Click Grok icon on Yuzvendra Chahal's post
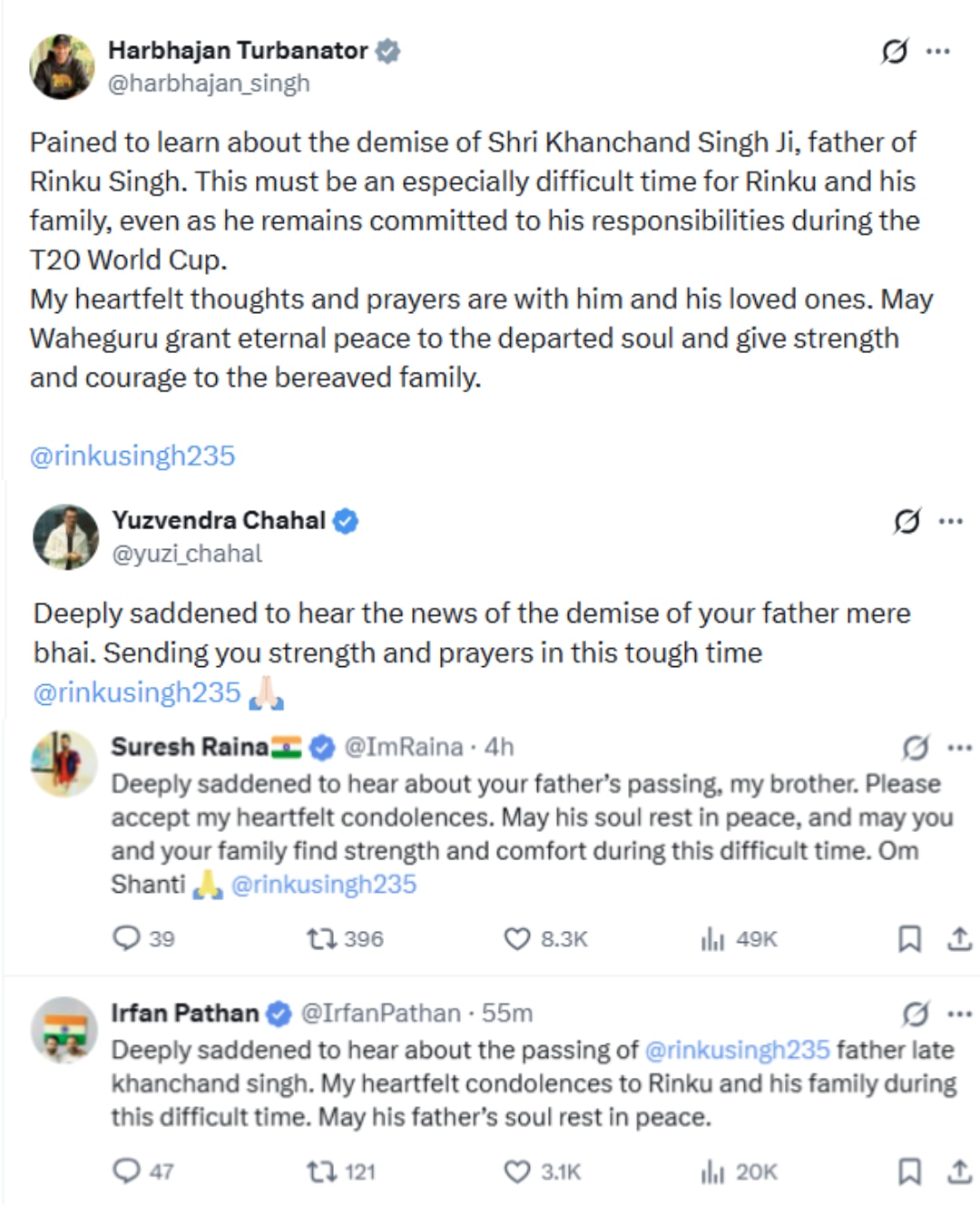 pos(906,521)
